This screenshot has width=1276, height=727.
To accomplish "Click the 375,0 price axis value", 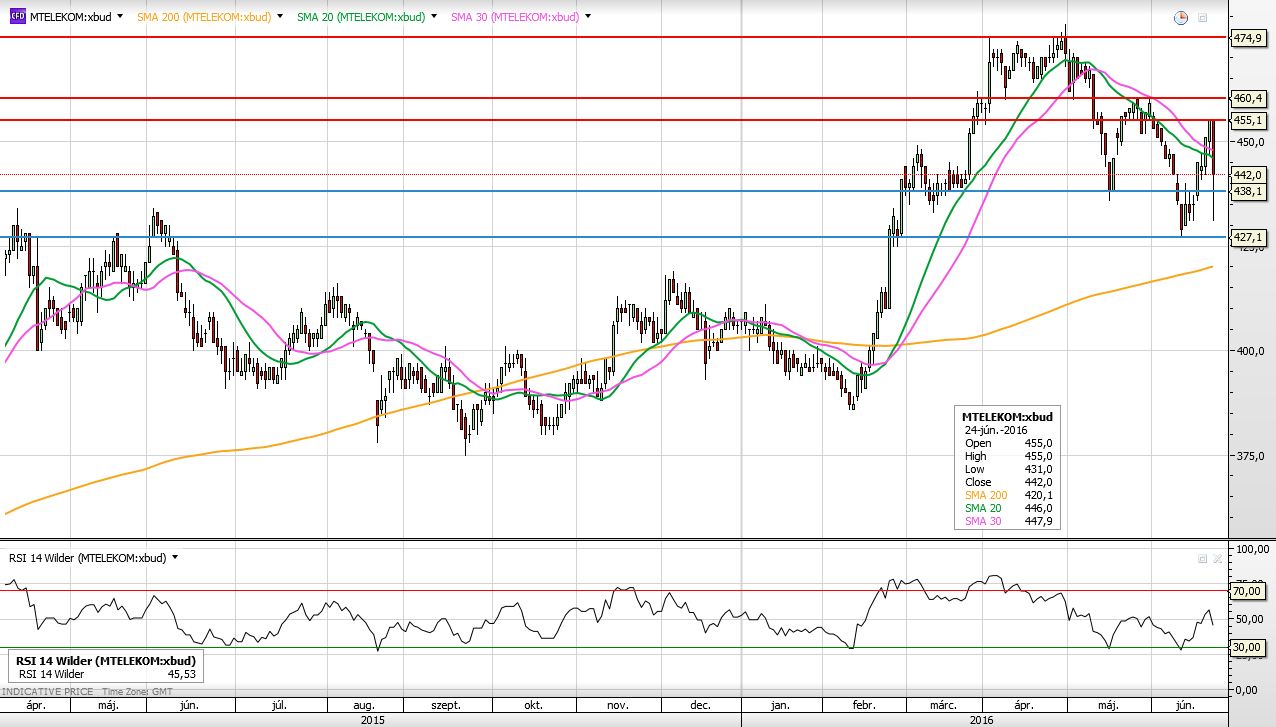I will point(1253,455).
